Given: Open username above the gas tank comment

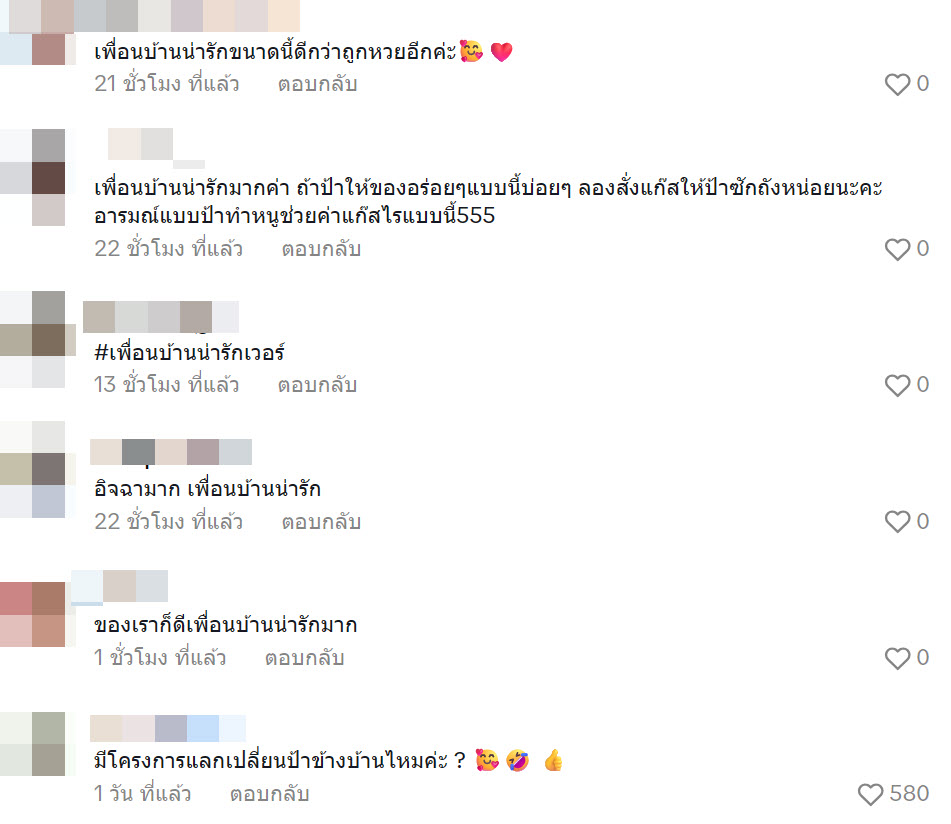Looking at the screenshot, I should click(x=156, y=146).
